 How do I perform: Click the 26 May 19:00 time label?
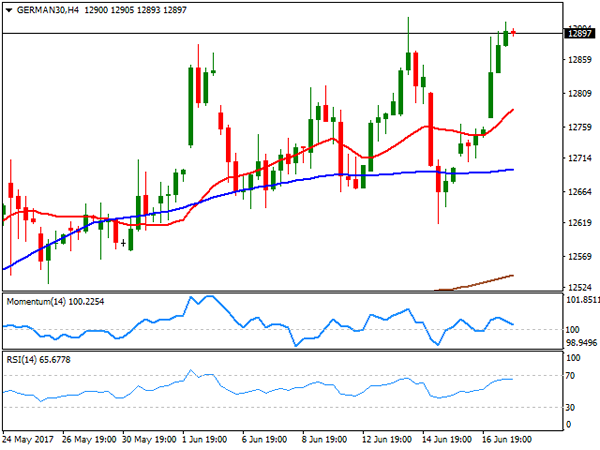point(89,439)
